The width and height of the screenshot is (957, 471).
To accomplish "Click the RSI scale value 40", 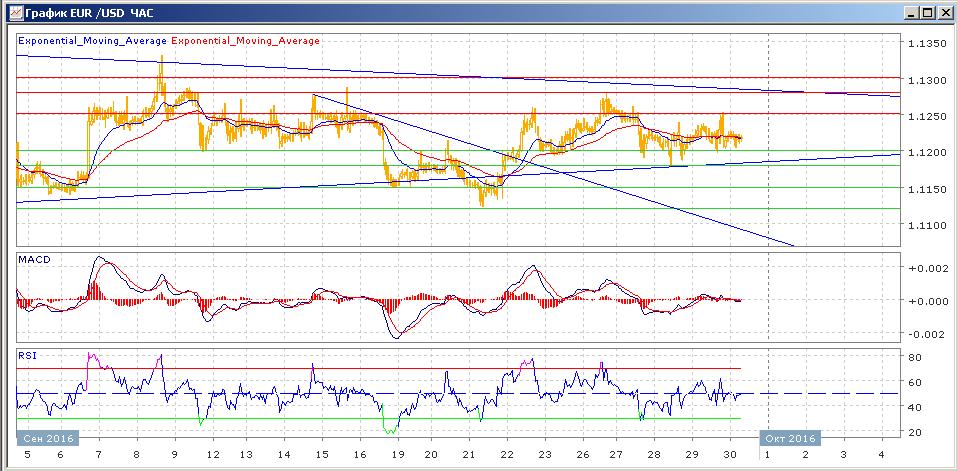I will click(x=914, y=407).
